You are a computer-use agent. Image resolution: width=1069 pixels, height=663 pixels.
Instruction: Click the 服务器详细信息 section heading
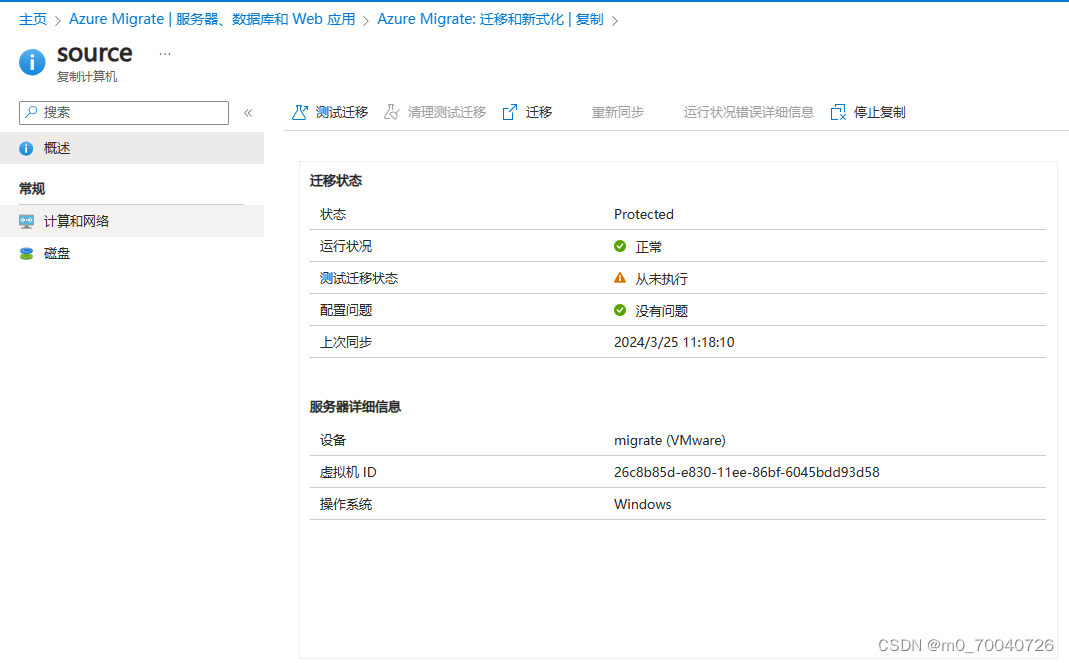(x=355, y=407)
